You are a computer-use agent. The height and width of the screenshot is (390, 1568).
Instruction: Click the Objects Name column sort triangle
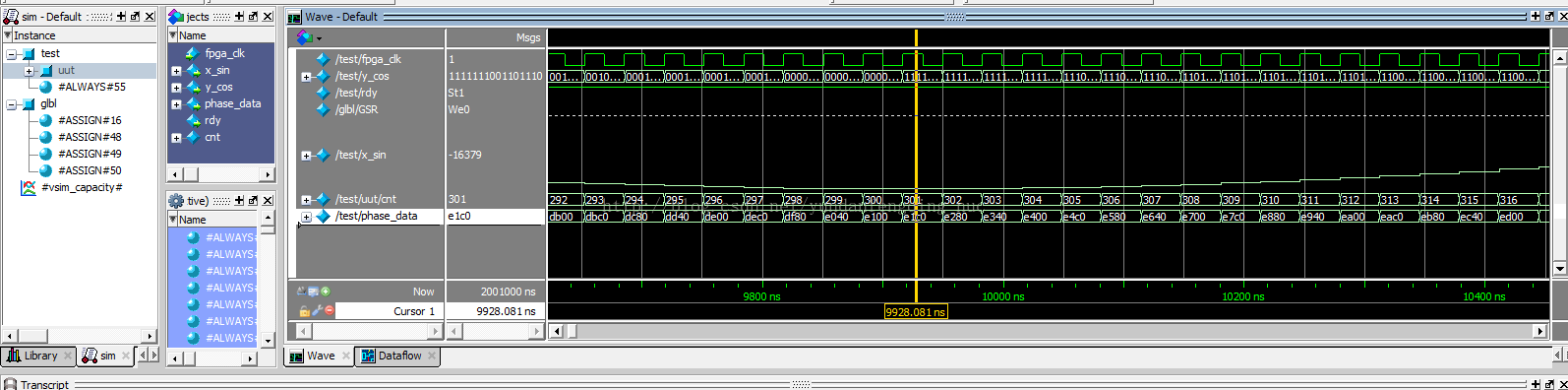click(173, 35)
